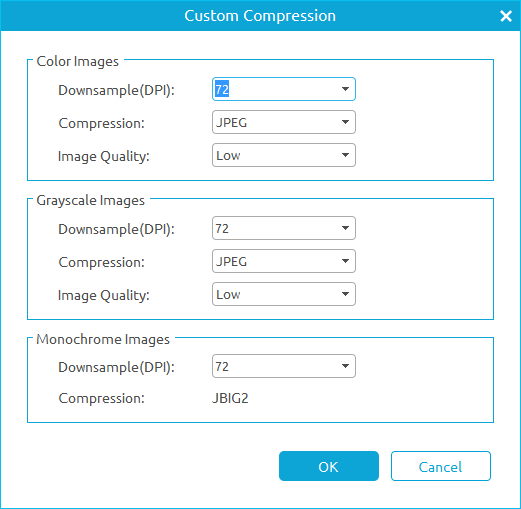Click the highlighted 72 in Color DPI field
Image resolution: width=521 pixels, height=509 pixels.
click(x=222, y=89)
